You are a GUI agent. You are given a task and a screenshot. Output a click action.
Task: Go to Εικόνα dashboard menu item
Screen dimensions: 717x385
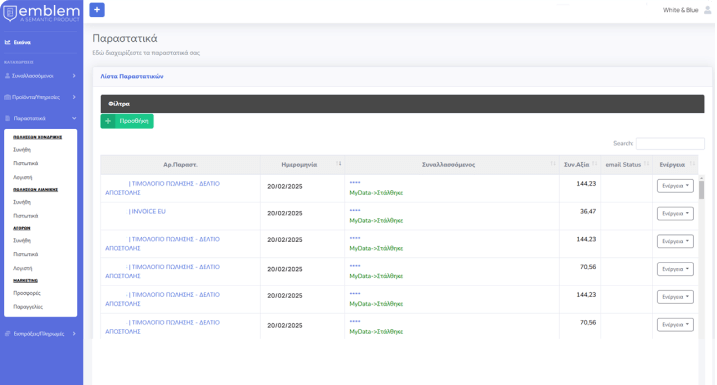[22, 42]
